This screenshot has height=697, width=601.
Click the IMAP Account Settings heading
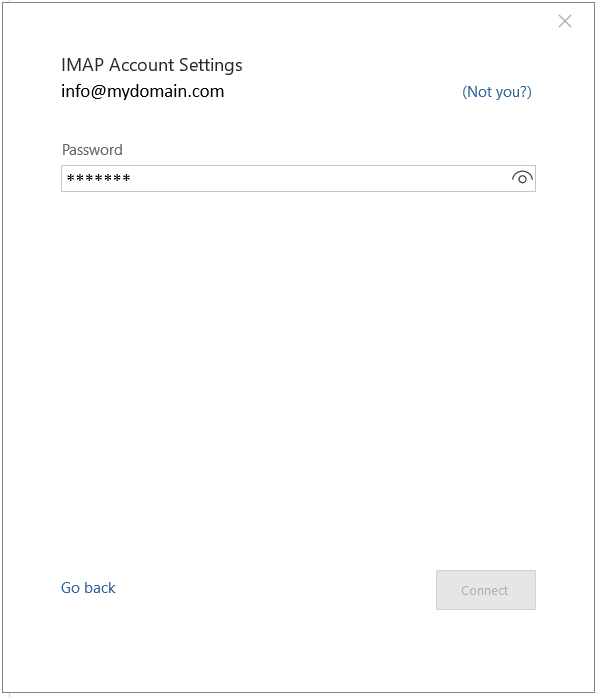coord(152,65)
